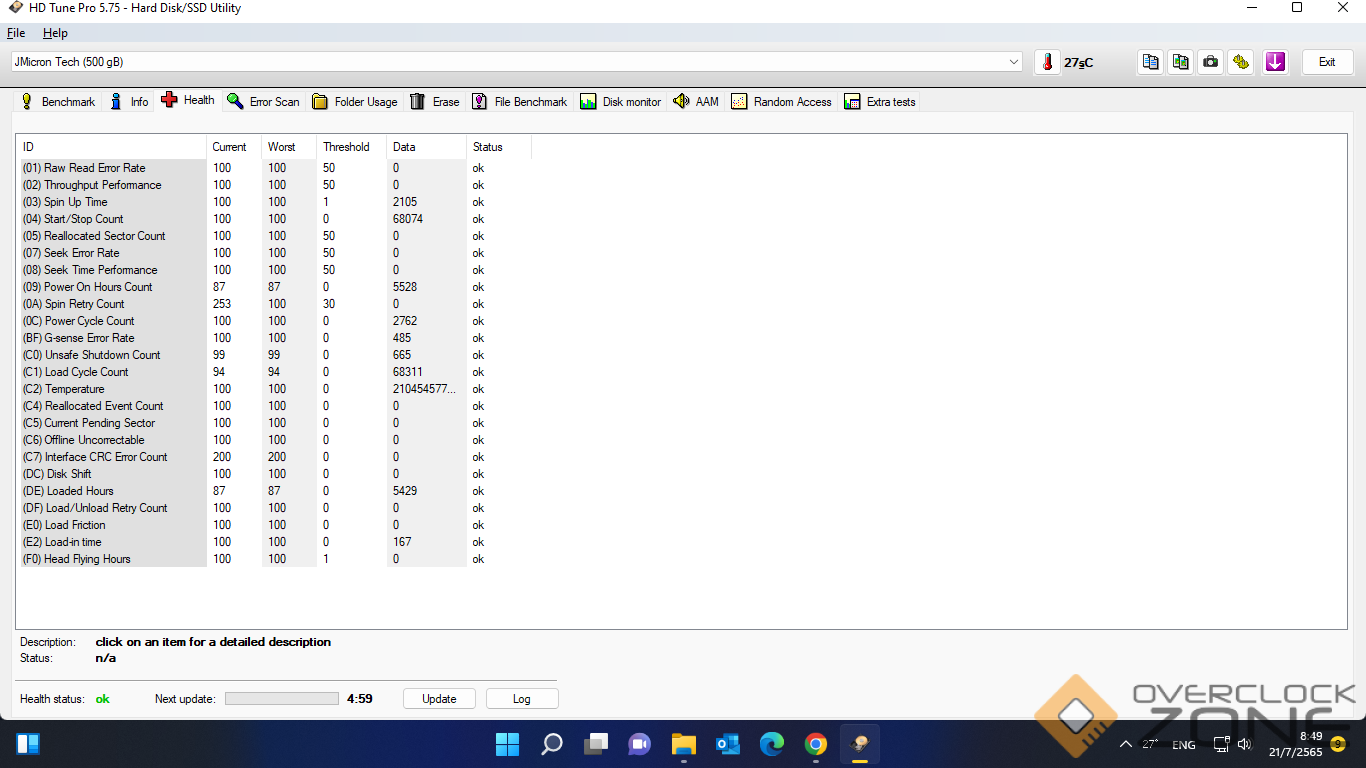Switch to the Disk monitor tab

coord(620,102)
